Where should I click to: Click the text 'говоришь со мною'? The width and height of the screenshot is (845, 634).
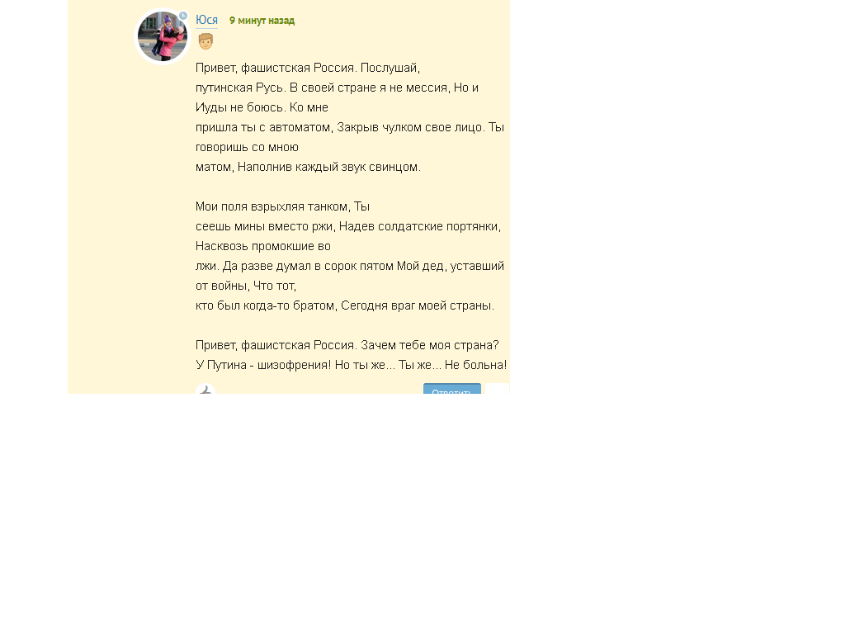[x=247, y=147]
